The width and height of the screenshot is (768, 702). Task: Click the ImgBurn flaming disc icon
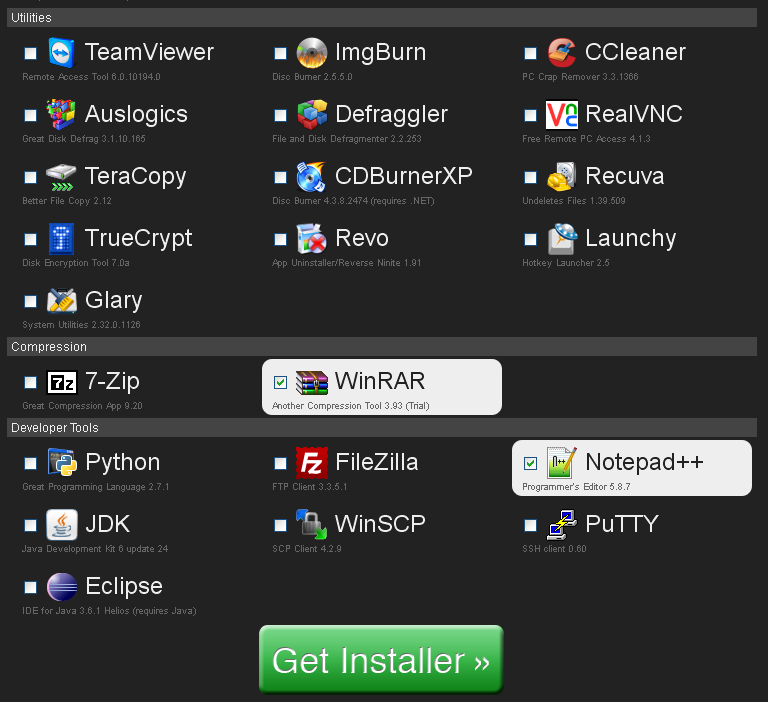(312, 52)
